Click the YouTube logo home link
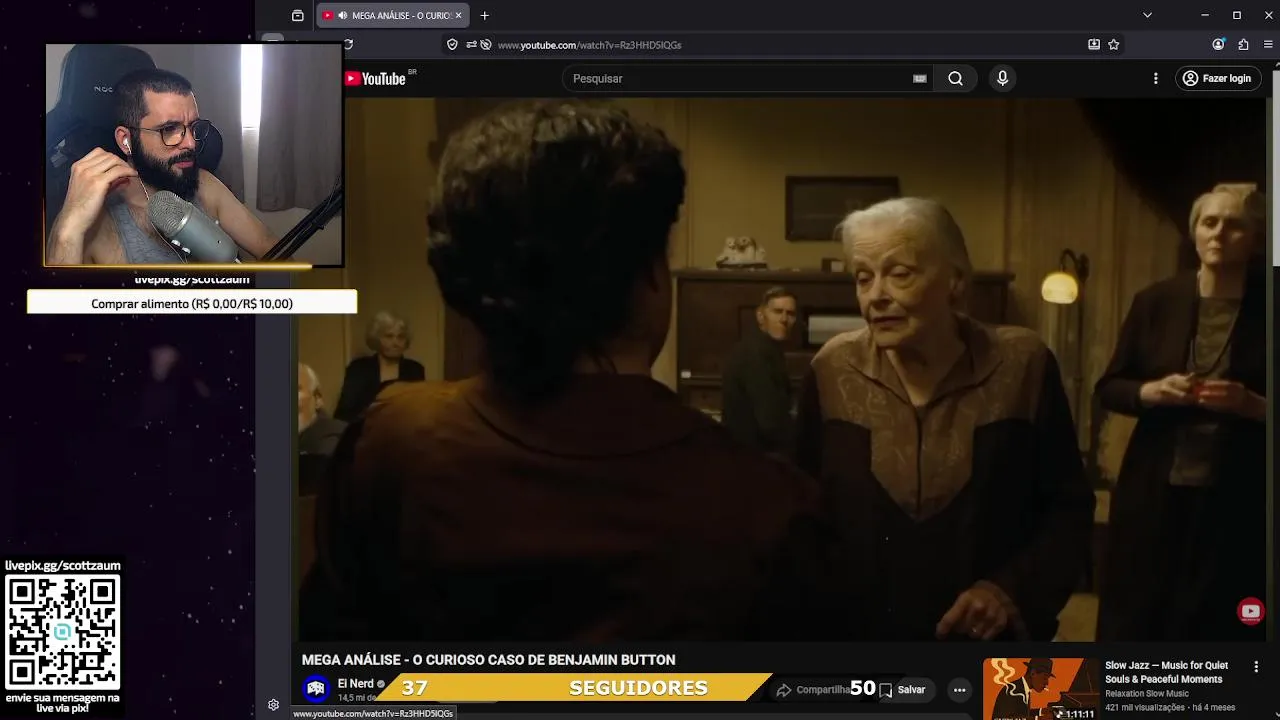Viewport: 1280px width, 720px height. point(375,79)
